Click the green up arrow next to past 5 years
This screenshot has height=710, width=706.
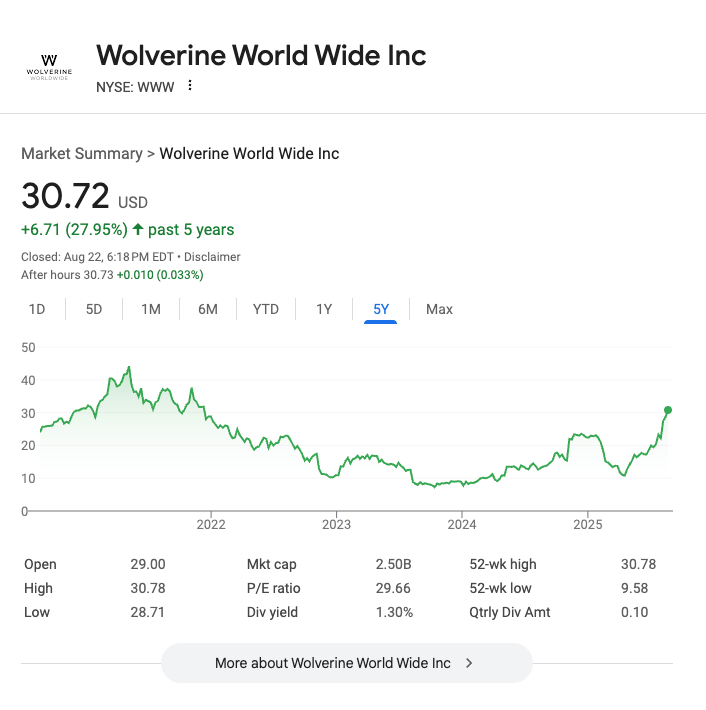coord(137,230)
